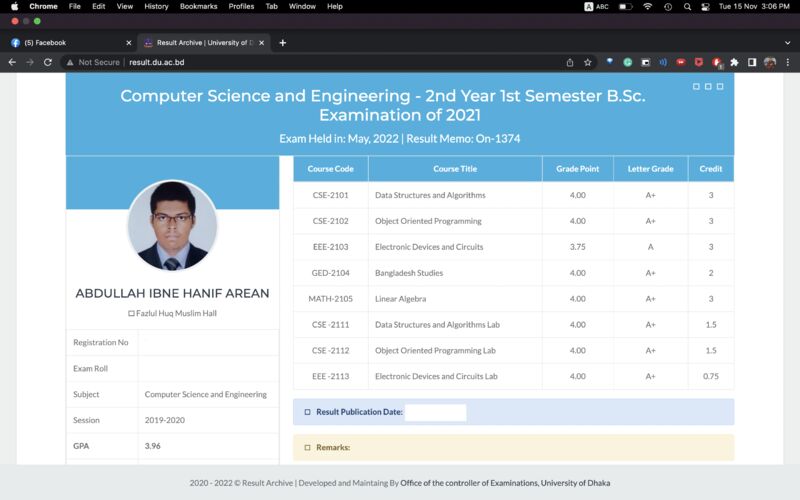Screen dimensions: 800x500
Task: Click the session value 2019-2020
Action: coord(164,420)
